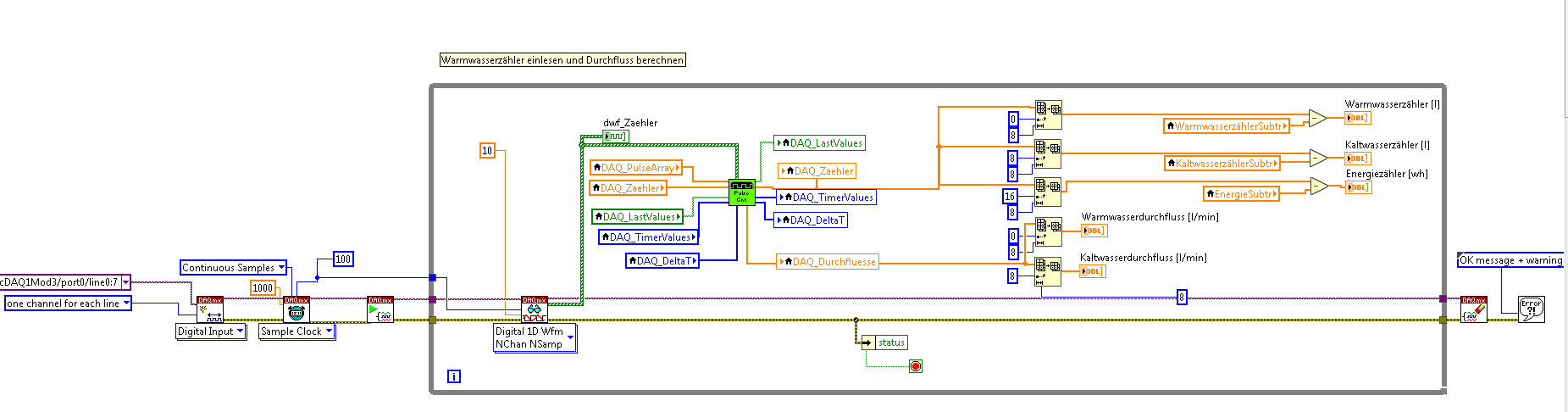
Task: Click the dwf_Zaehler waveform indicator terminal
Action: coord(615,136)
